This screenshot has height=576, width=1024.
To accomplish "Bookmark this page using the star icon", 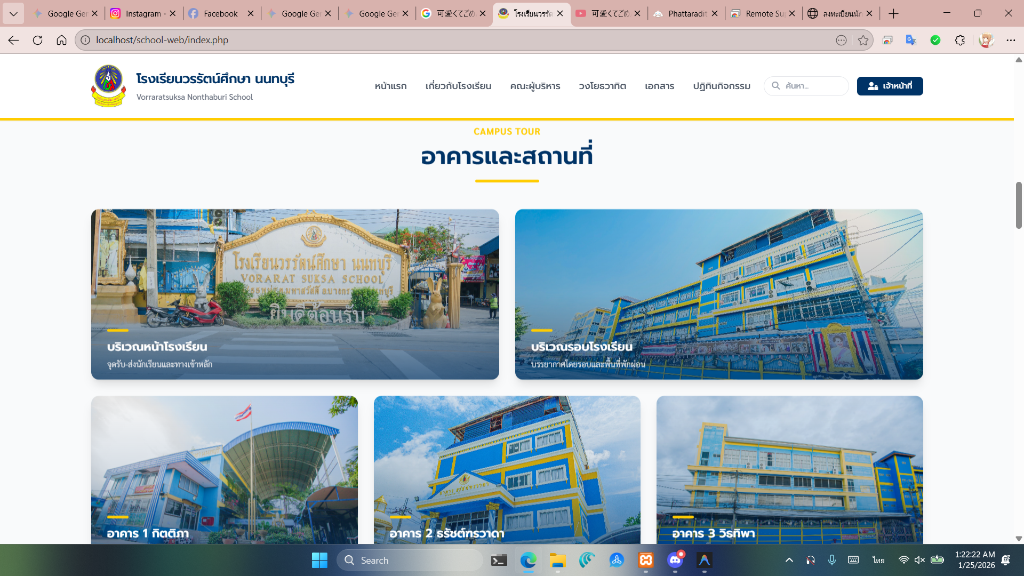I will (862, 42).
